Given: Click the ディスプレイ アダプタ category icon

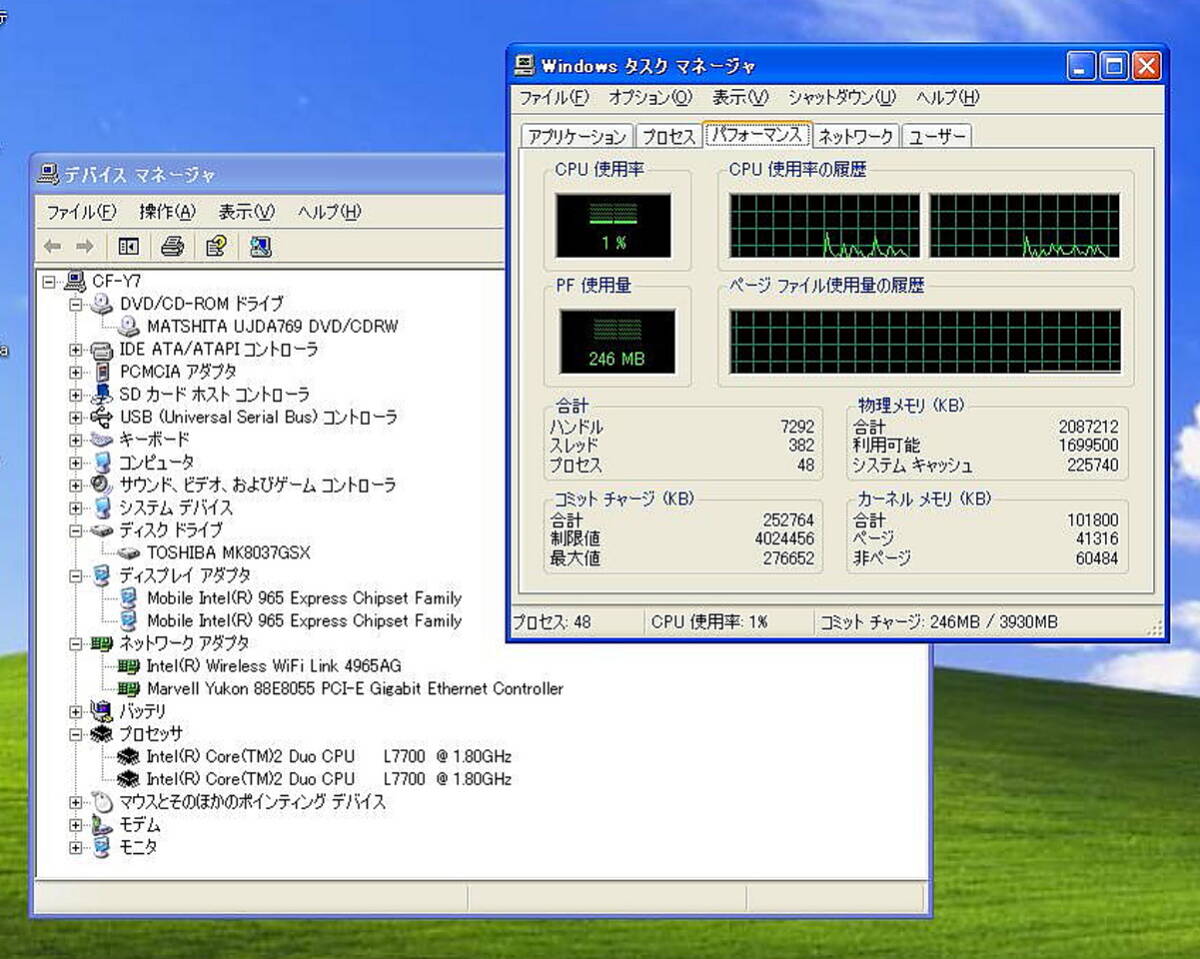Looking at the screenshot, I should tap(102, 575).
